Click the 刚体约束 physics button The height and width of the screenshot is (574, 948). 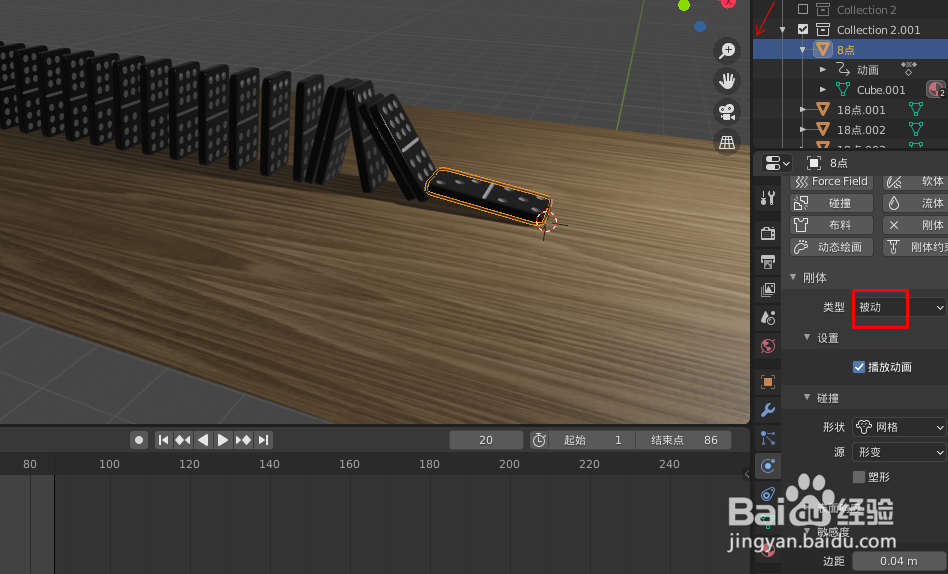[x=915, y=247]
